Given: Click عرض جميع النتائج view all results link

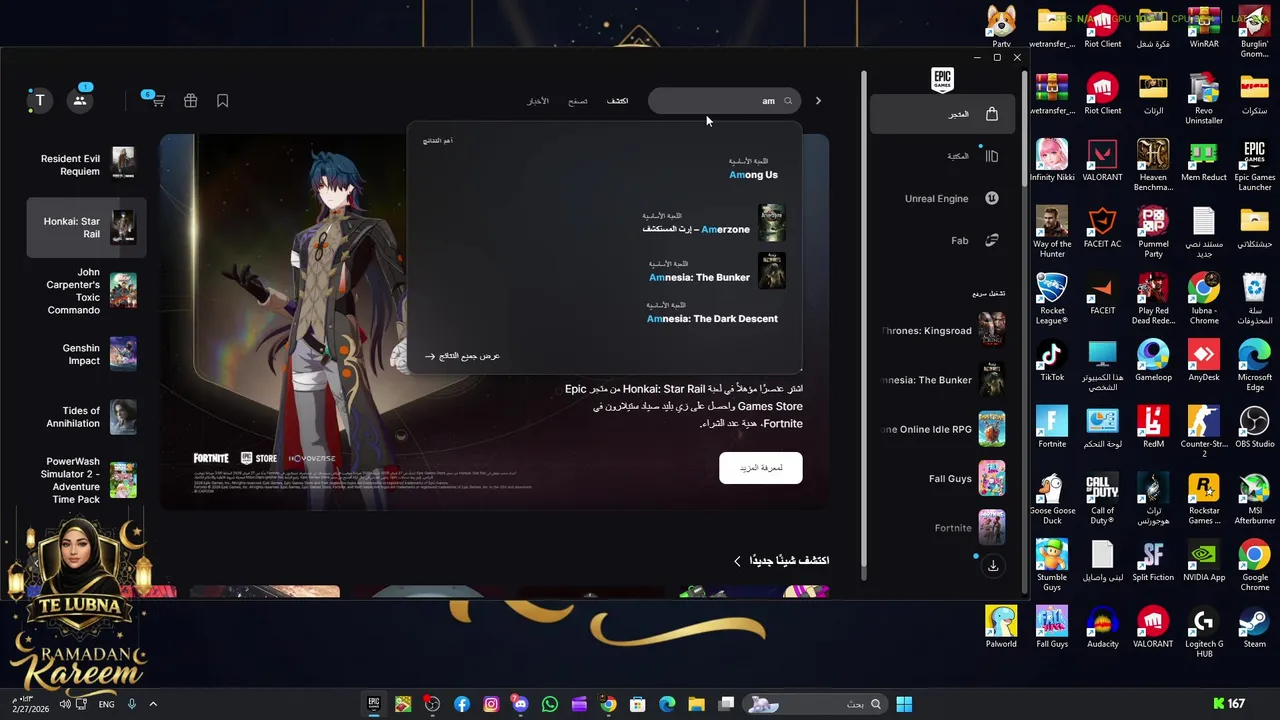Looking at the screenshot, I should tap(461, 356).
